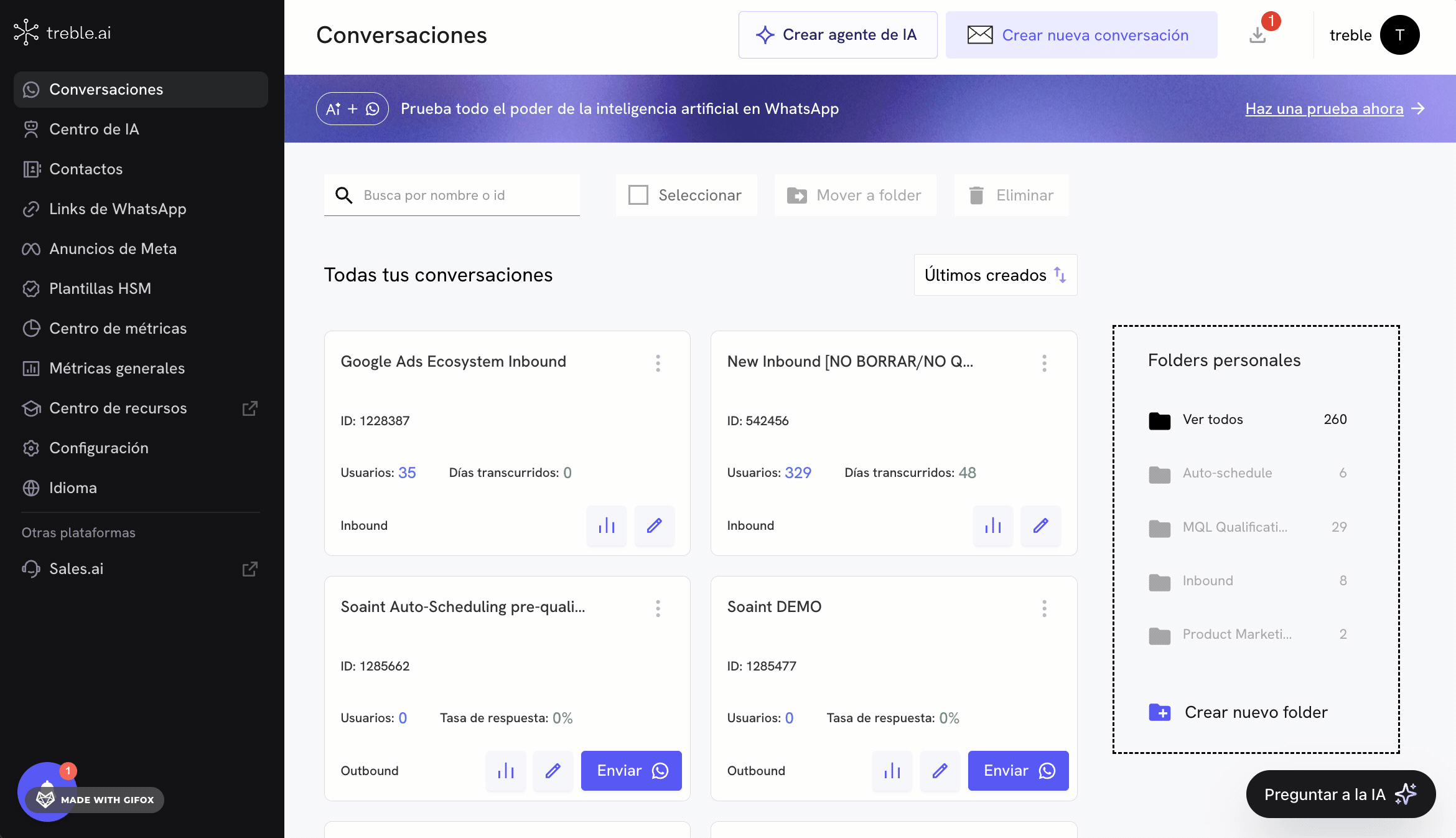Toggle the Seleccionar checkbox

(x=638, y=195)
